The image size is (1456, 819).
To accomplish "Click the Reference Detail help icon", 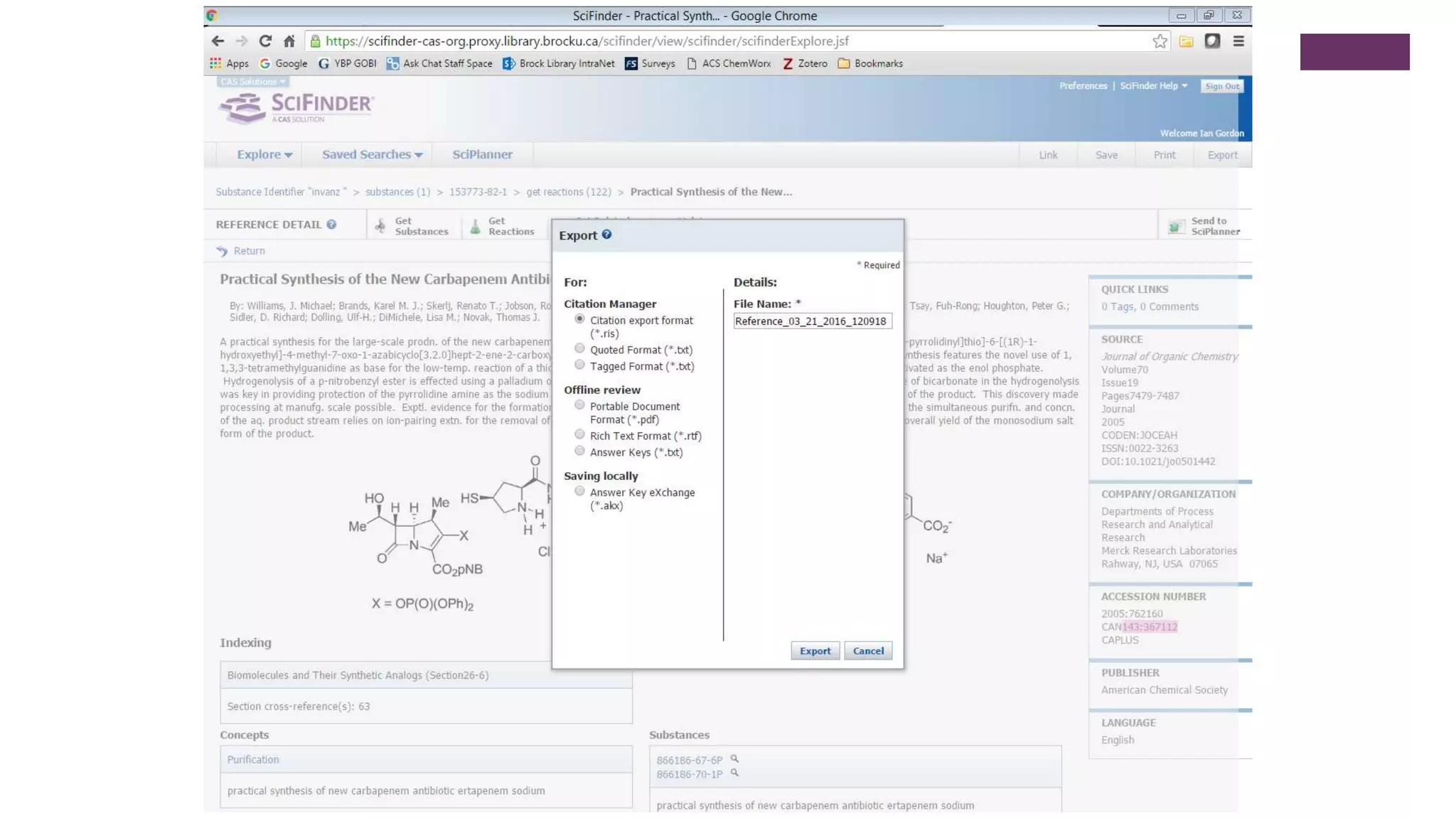I will click(x=331, y=225).
